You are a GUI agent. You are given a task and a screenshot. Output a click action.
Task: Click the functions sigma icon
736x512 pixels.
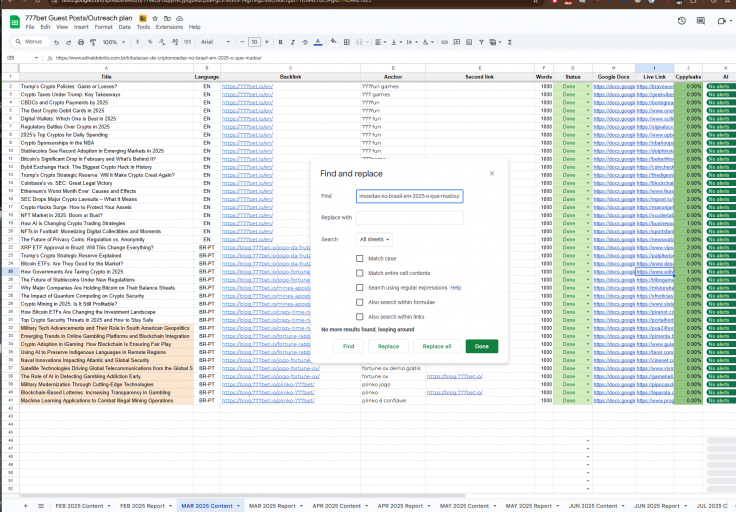tap(509, 42)
